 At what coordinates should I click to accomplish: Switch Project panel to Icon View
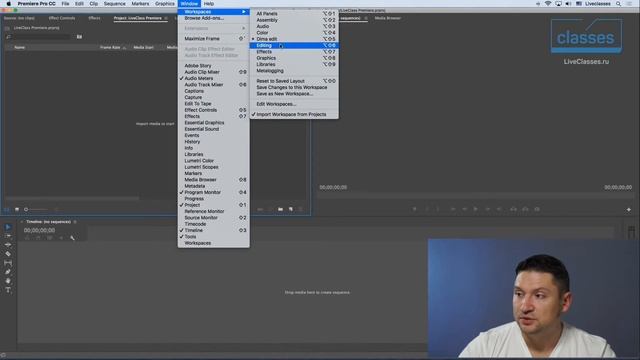17,209
